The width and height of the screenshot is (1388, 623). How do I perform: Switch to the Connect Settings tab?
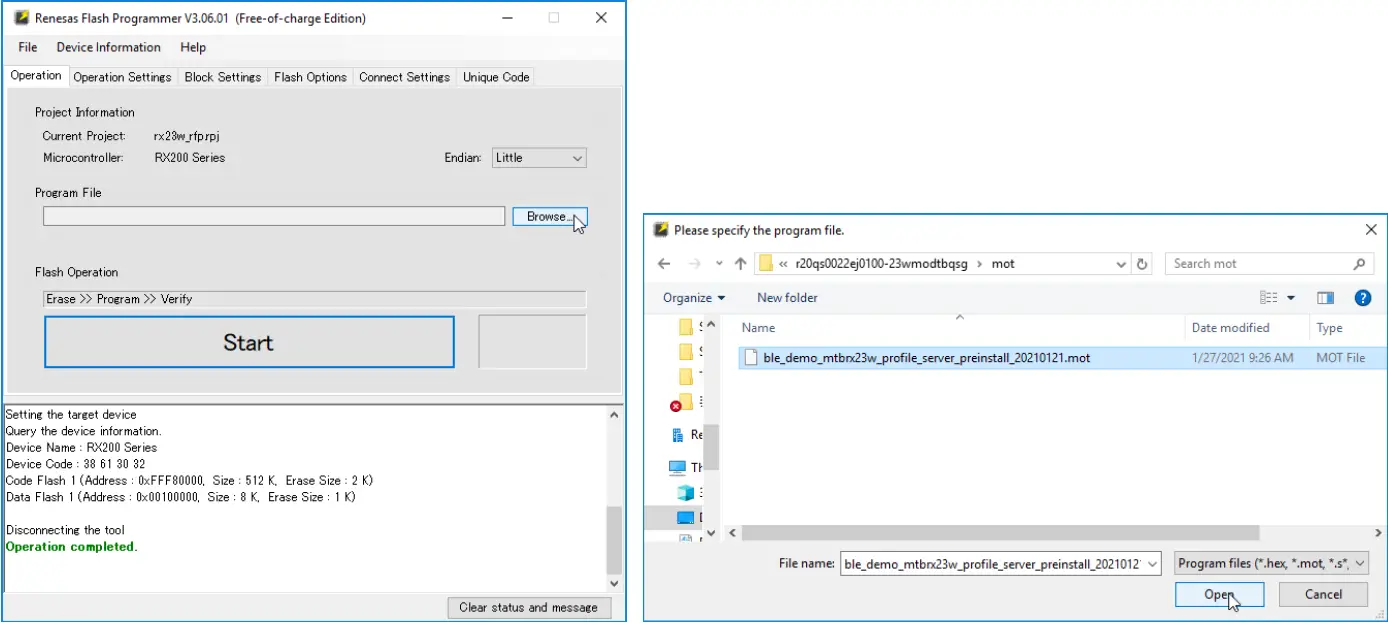click(404, 76)
